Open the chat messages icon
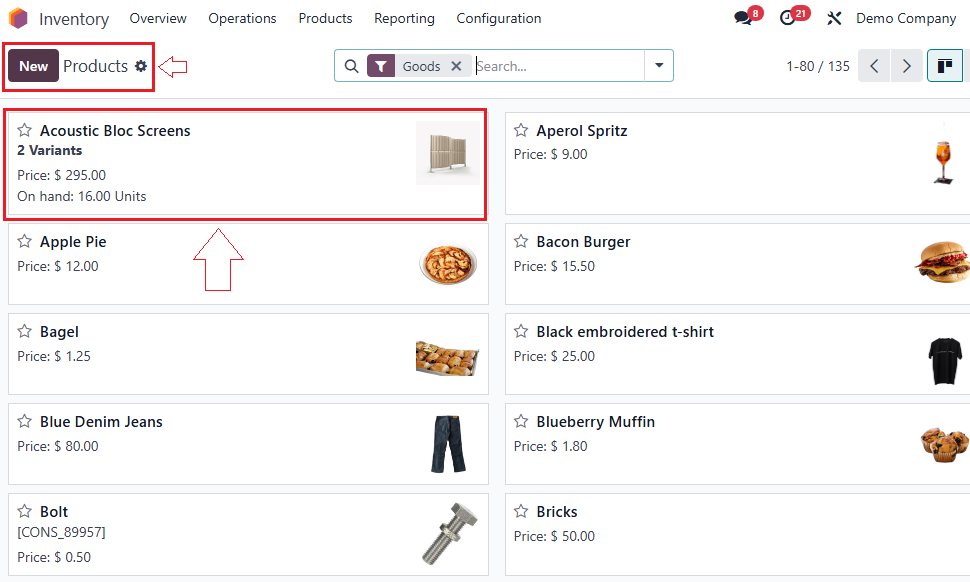This screenshot has width=970, height=582. tap(743, 18)
